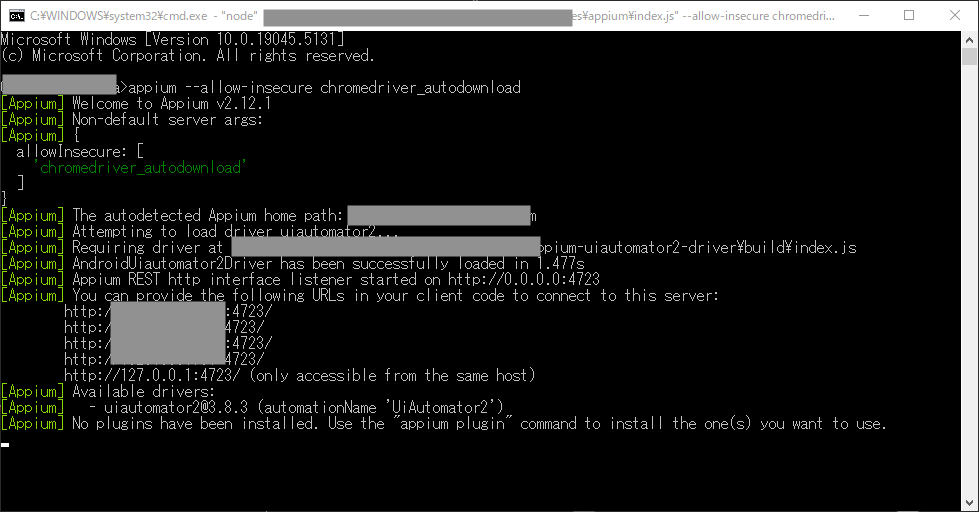Click the scrollbar down arrow
This screenshot has width=979, height=512.
click(x=969, y=503)
